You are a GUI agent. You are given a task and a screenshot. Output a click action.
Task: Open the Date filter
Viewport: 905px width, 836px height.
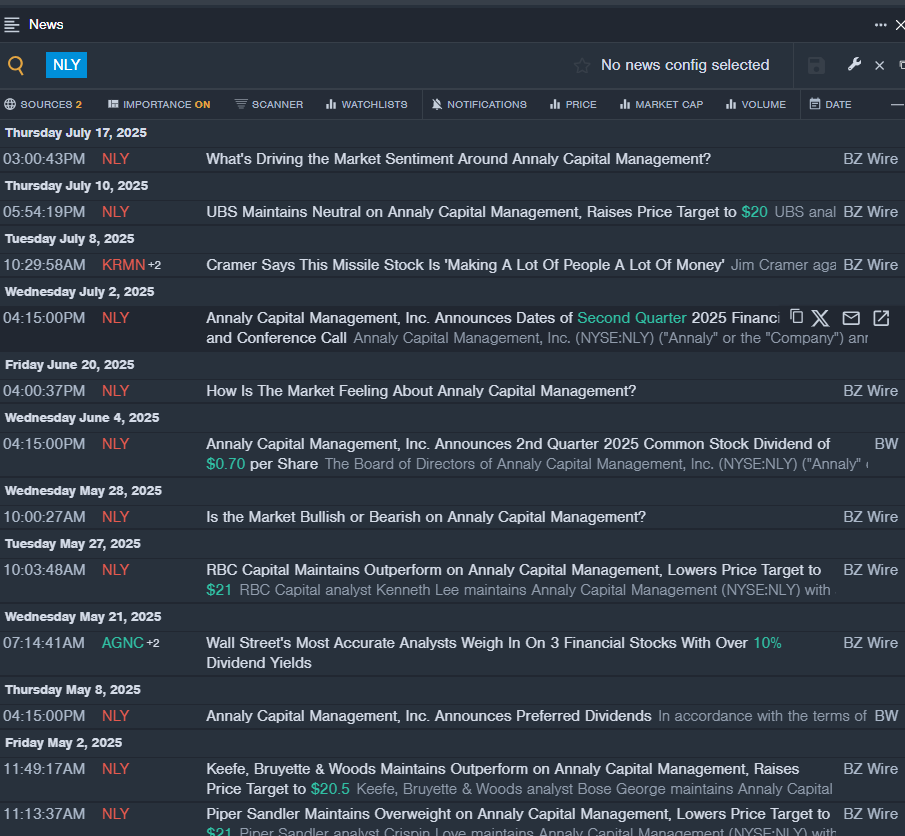click(x=831, y=104)
